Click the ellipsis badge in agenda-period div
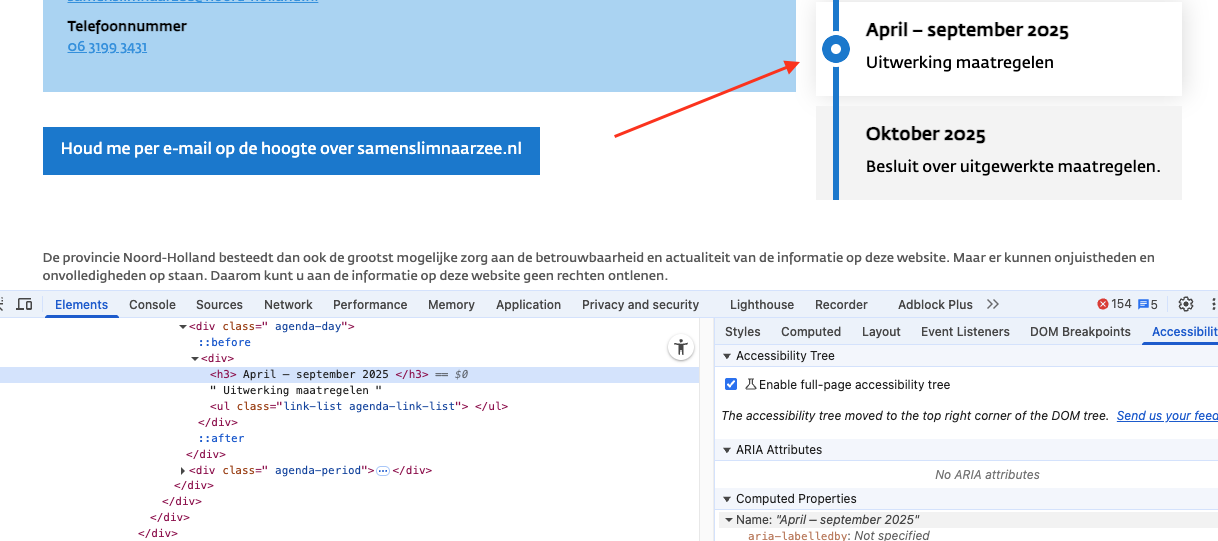 point(382,470)
